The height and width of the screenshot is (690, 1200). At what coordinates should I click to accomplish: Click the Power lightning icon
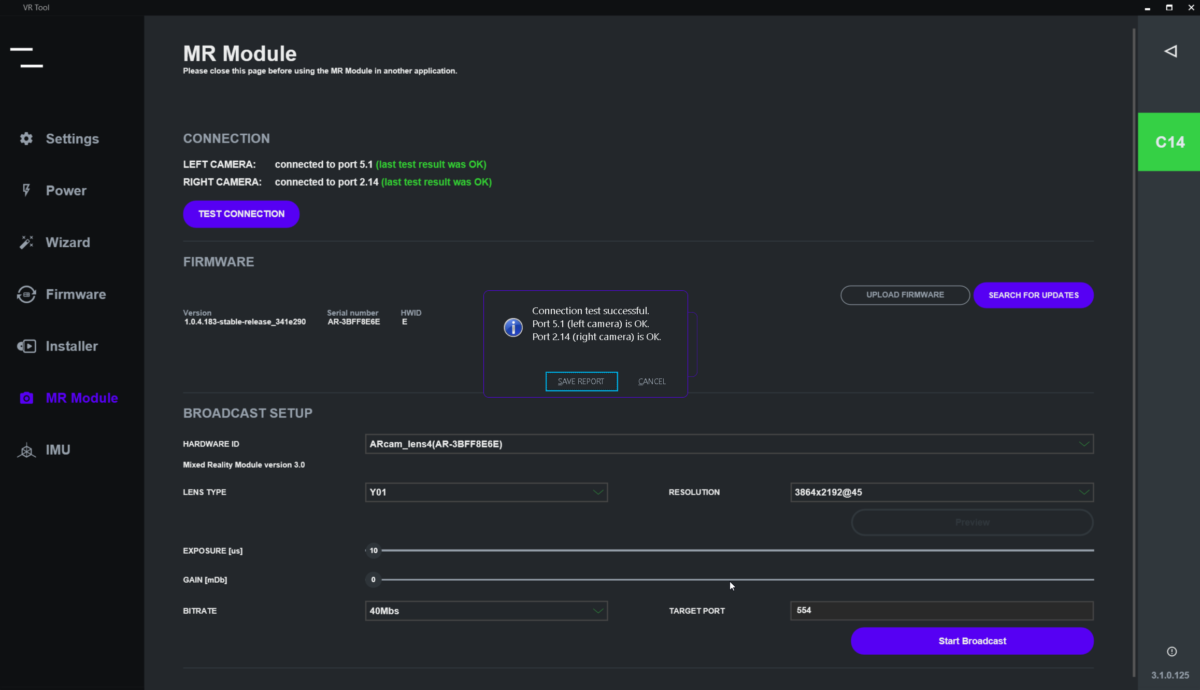27,190
